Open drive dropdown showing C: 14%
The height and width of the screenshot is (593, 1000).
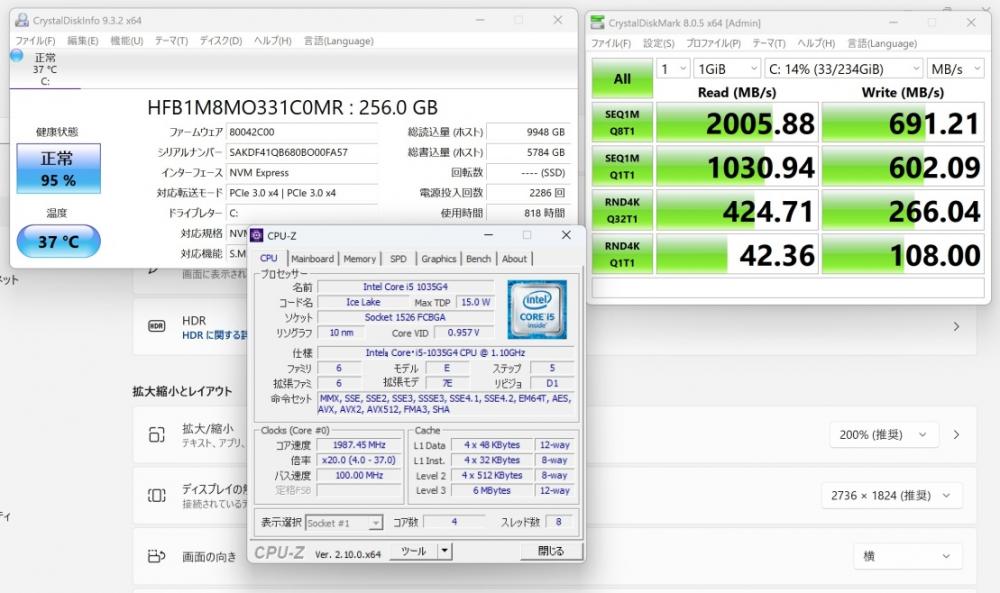click(x=843, y=69)
